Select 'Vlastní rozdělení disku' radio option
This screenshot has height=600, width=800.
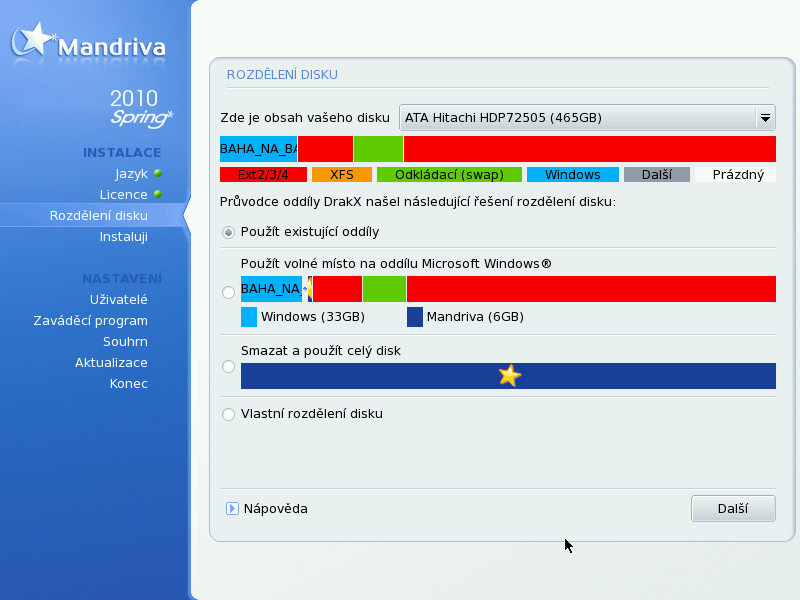click(228, 414)
